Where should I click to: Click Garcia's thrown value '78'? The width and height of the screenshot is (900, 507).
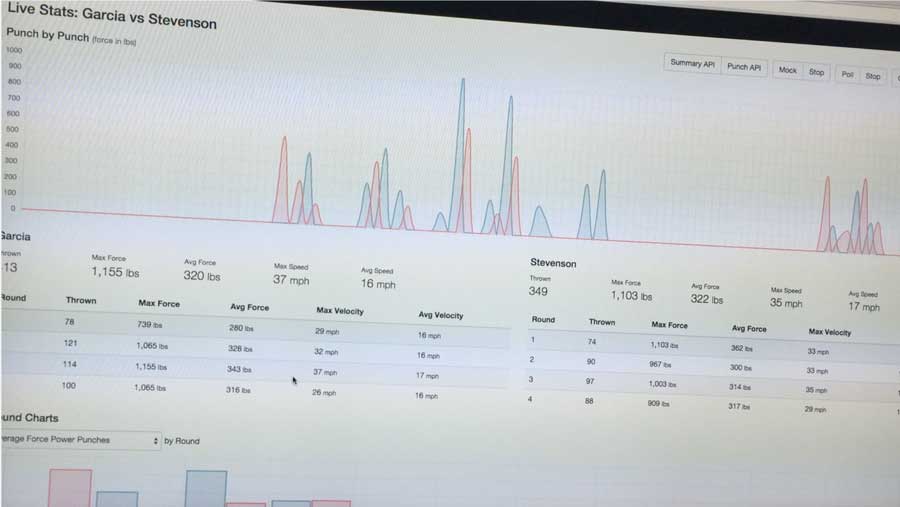[69, 322]
